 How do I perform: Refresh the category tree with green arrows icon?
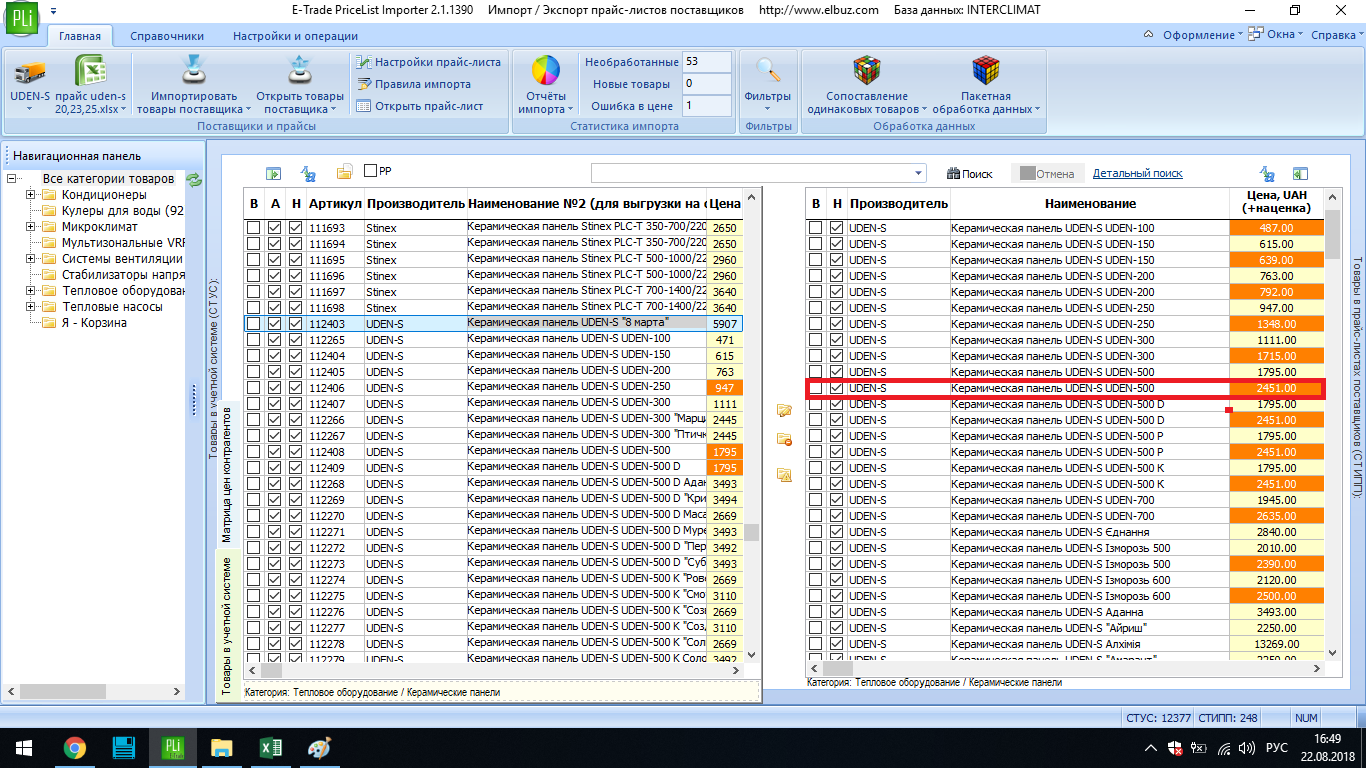click(194, 180)
